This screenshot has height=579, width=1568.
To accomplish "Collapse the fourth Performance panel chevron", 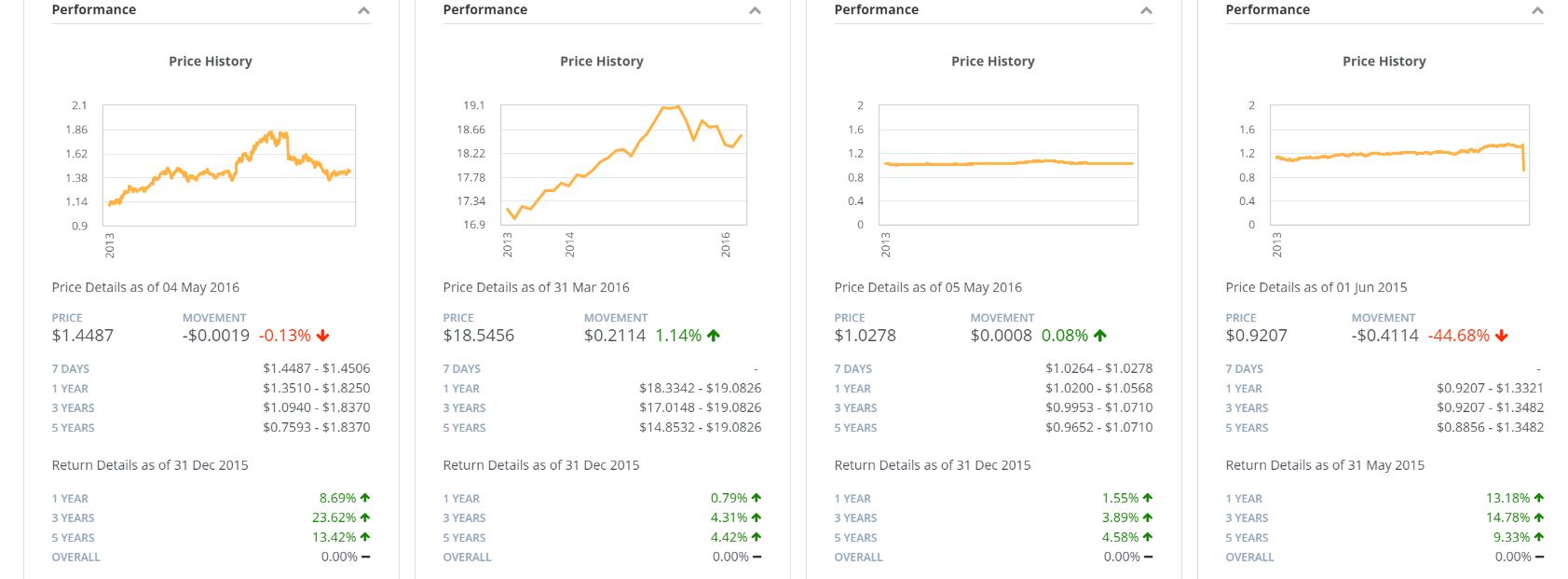I will point(1537,11).
